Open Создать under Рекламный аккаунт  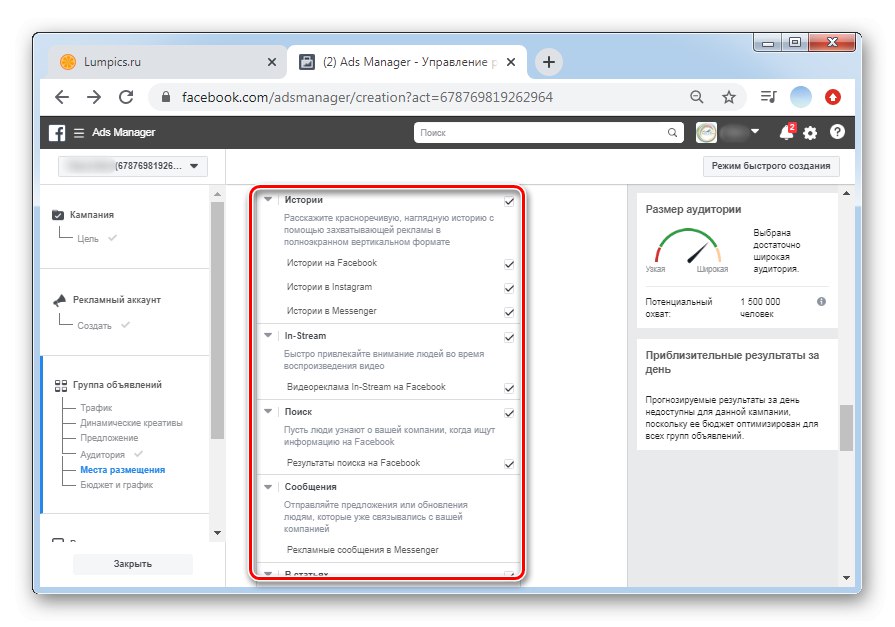[x=94, y=325]
